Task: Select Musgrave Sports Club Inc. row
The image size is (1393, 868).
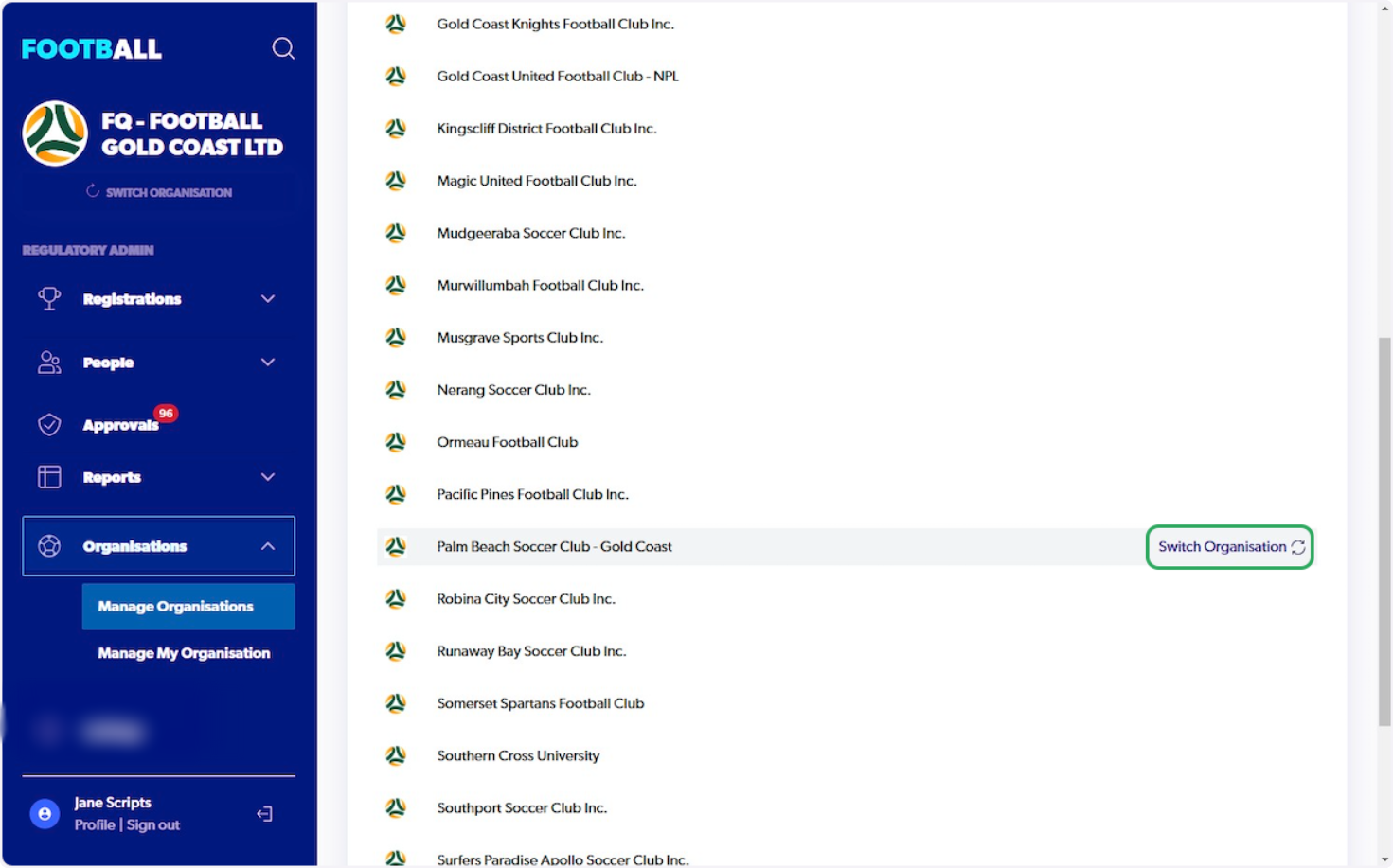Action: click(846, 337)
